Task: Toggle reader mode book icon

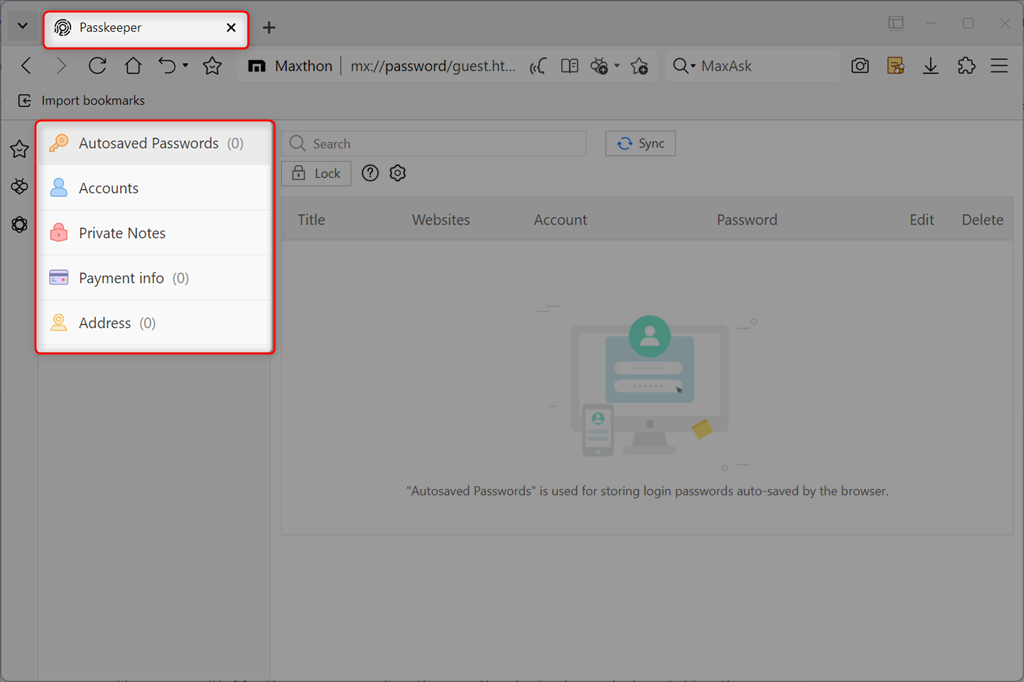Action: coord(569,66)
